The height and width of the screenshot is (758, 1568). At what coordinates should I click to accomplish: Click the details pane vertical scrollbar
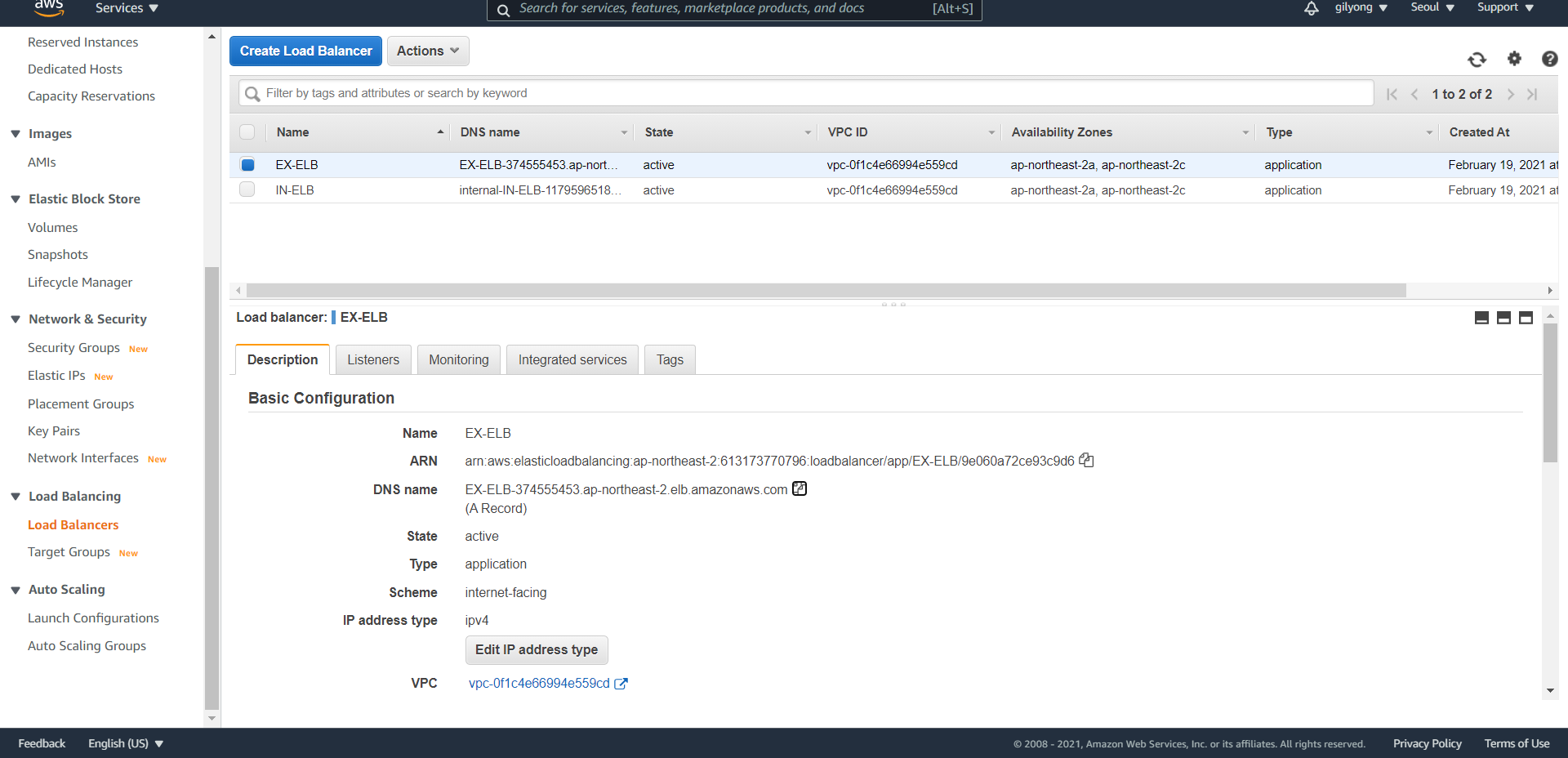pyautogui.click(x=1550, y=393)
